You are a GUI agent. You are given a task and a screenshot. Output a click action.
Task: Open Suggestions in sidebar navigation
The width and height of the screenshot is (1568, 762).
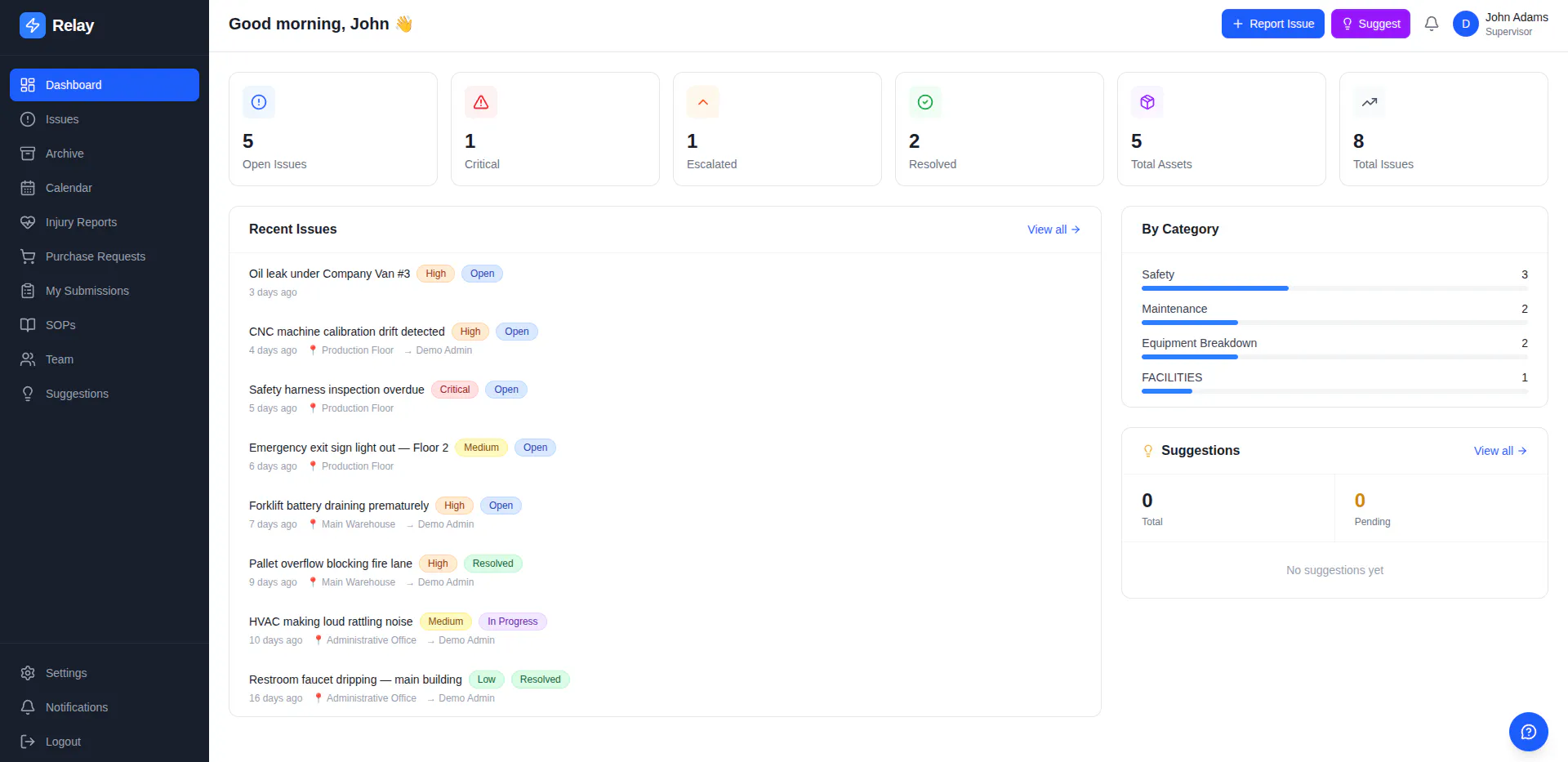point(105,394)
